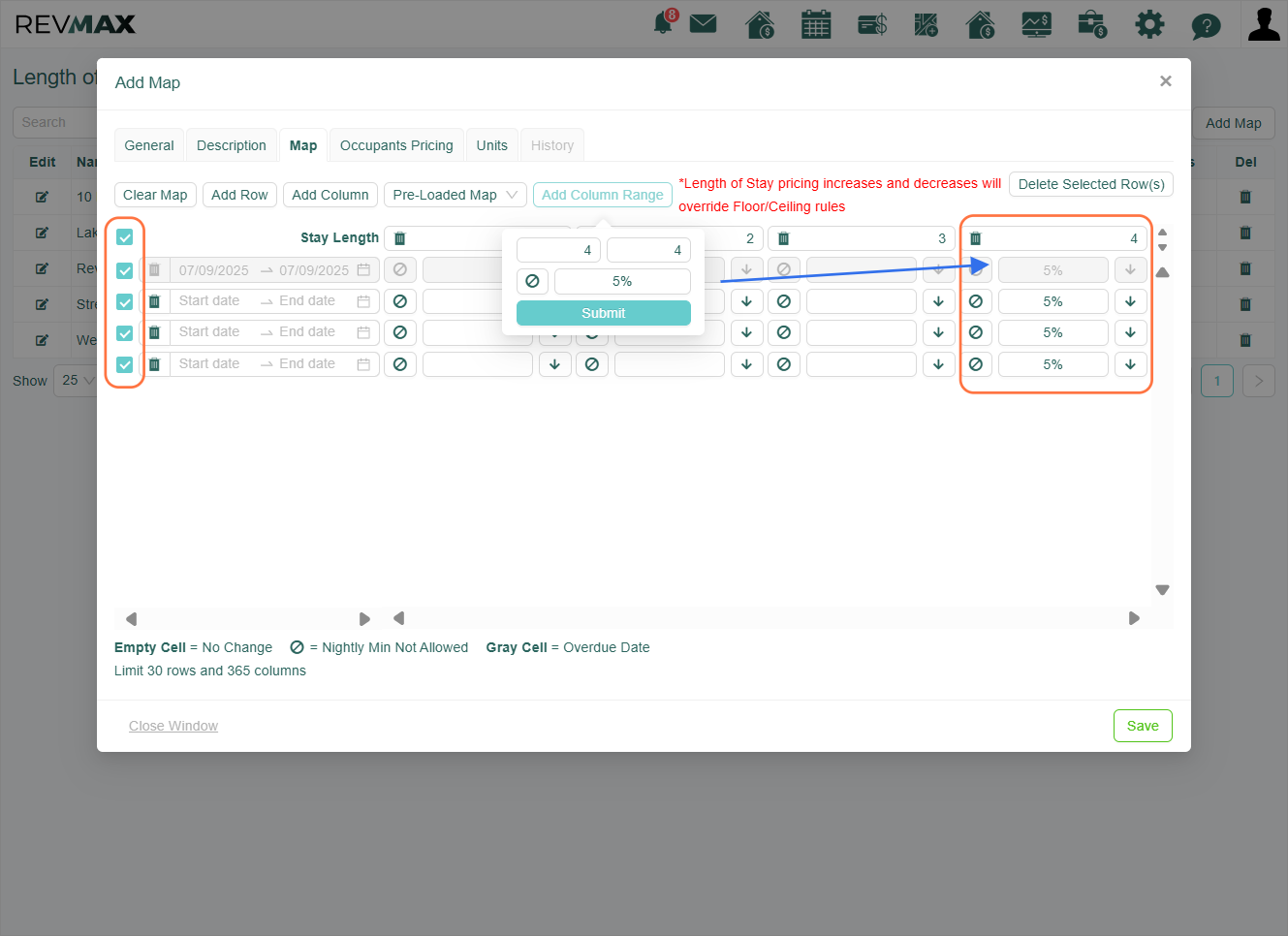Click the Add Row button
The image size is (1288, 936).
pos(239,195)
